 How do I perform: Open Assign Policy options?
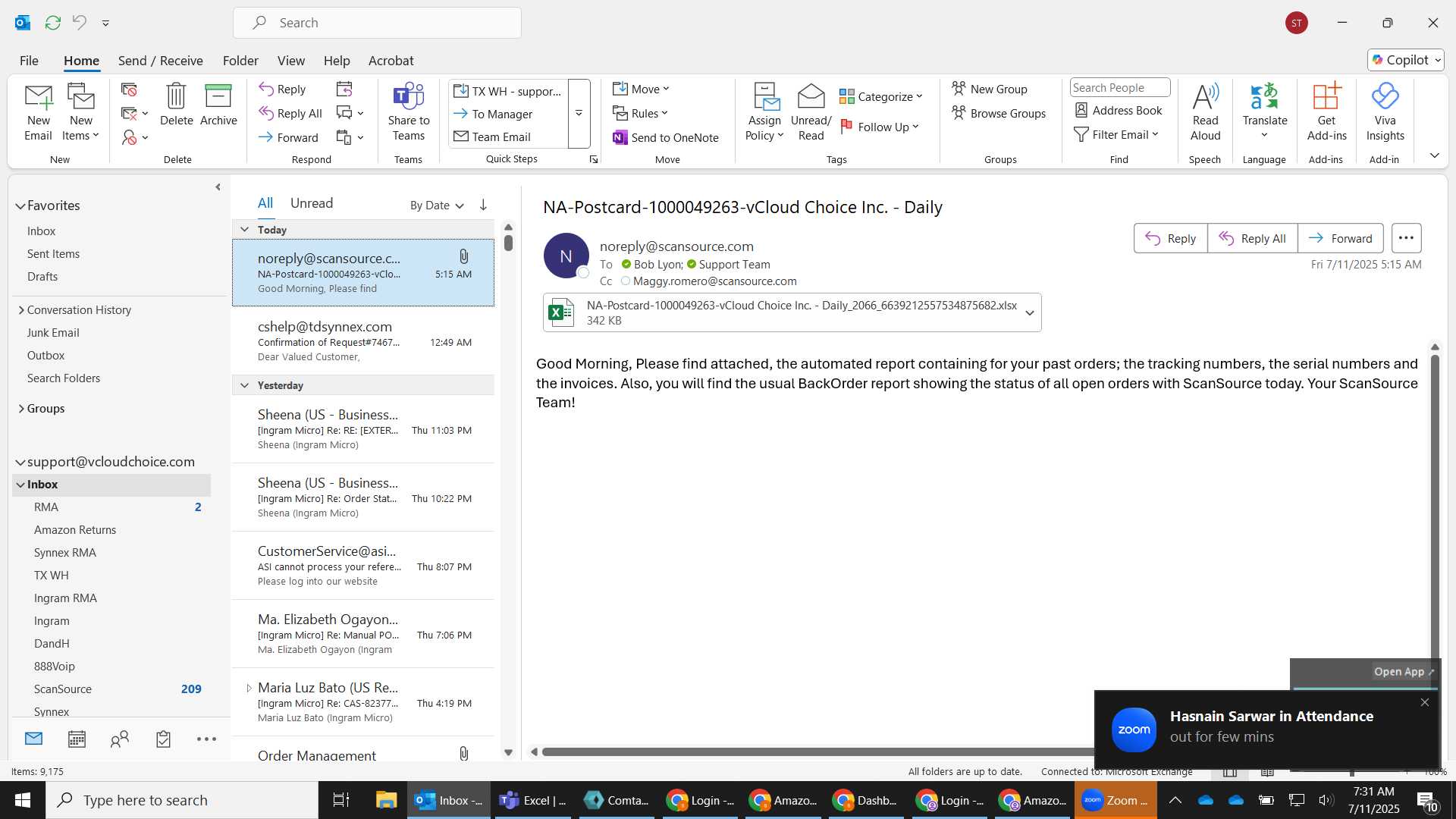coord(764,112)
